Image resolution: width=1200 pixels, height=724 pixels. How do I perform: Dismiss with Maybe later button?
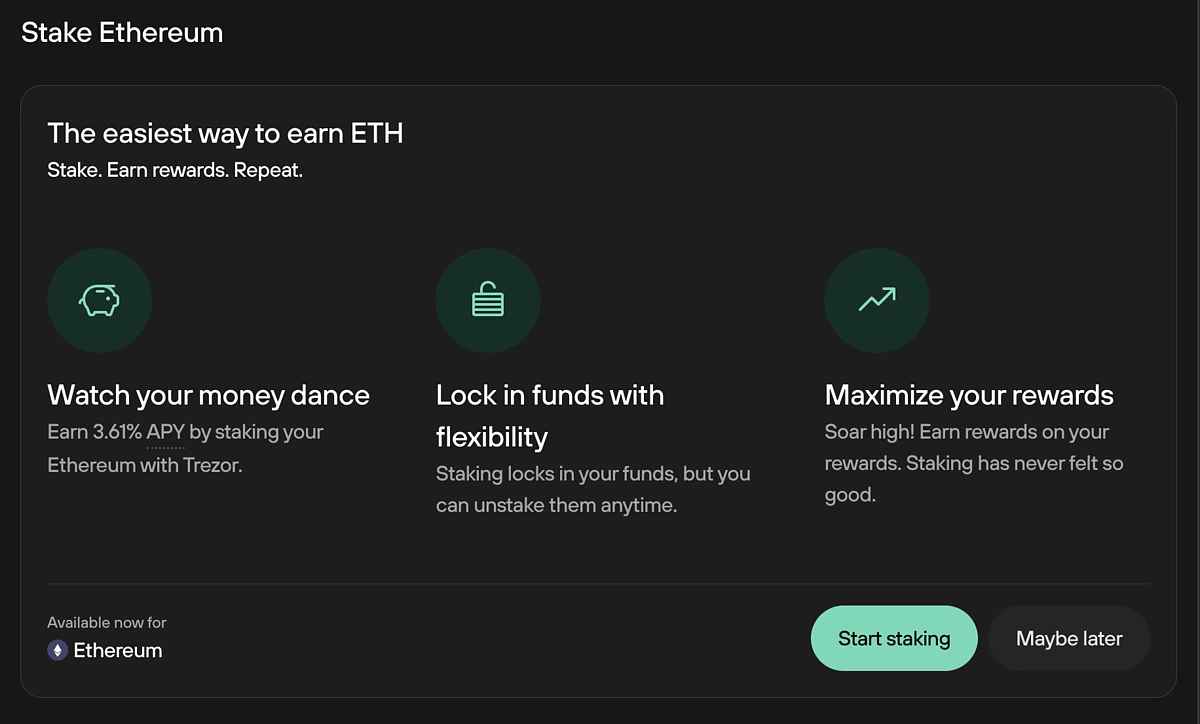1069,638
